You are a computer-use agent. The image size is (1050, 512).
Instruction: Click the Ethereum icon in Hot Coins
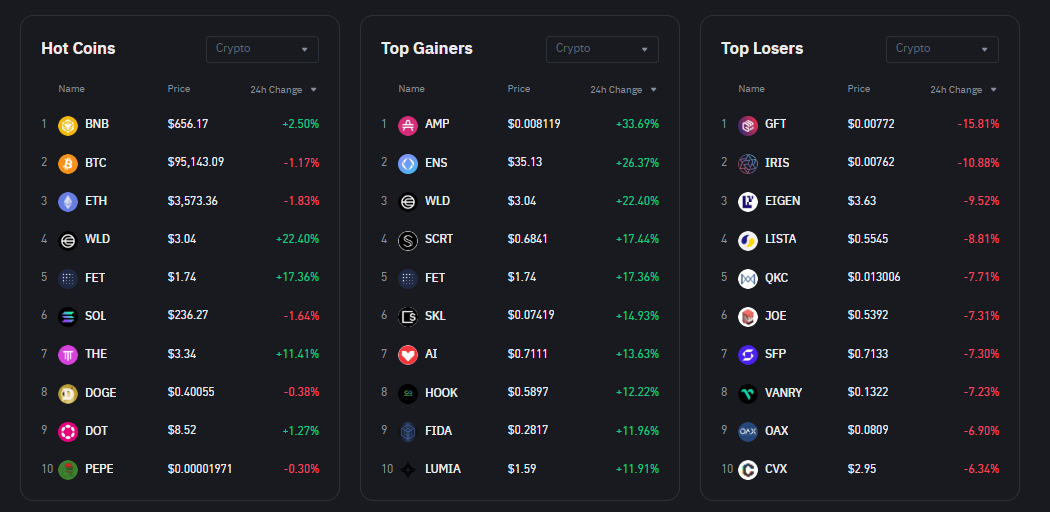point(68,201)
